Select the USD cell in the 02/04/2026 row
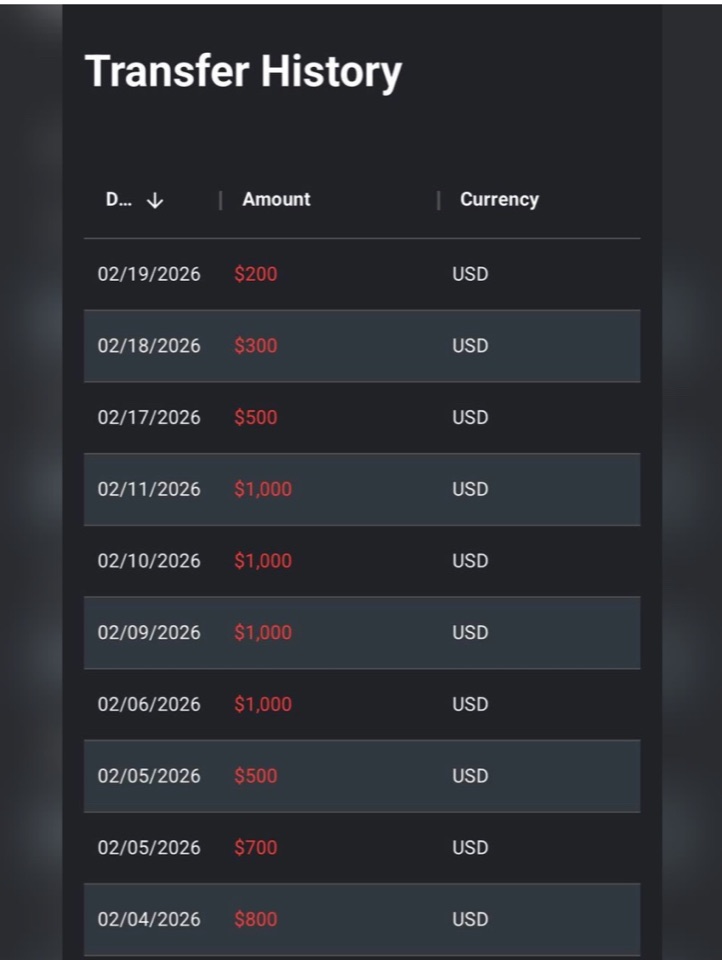The width and height of the screenshot is (722, 960). (470, 919)
